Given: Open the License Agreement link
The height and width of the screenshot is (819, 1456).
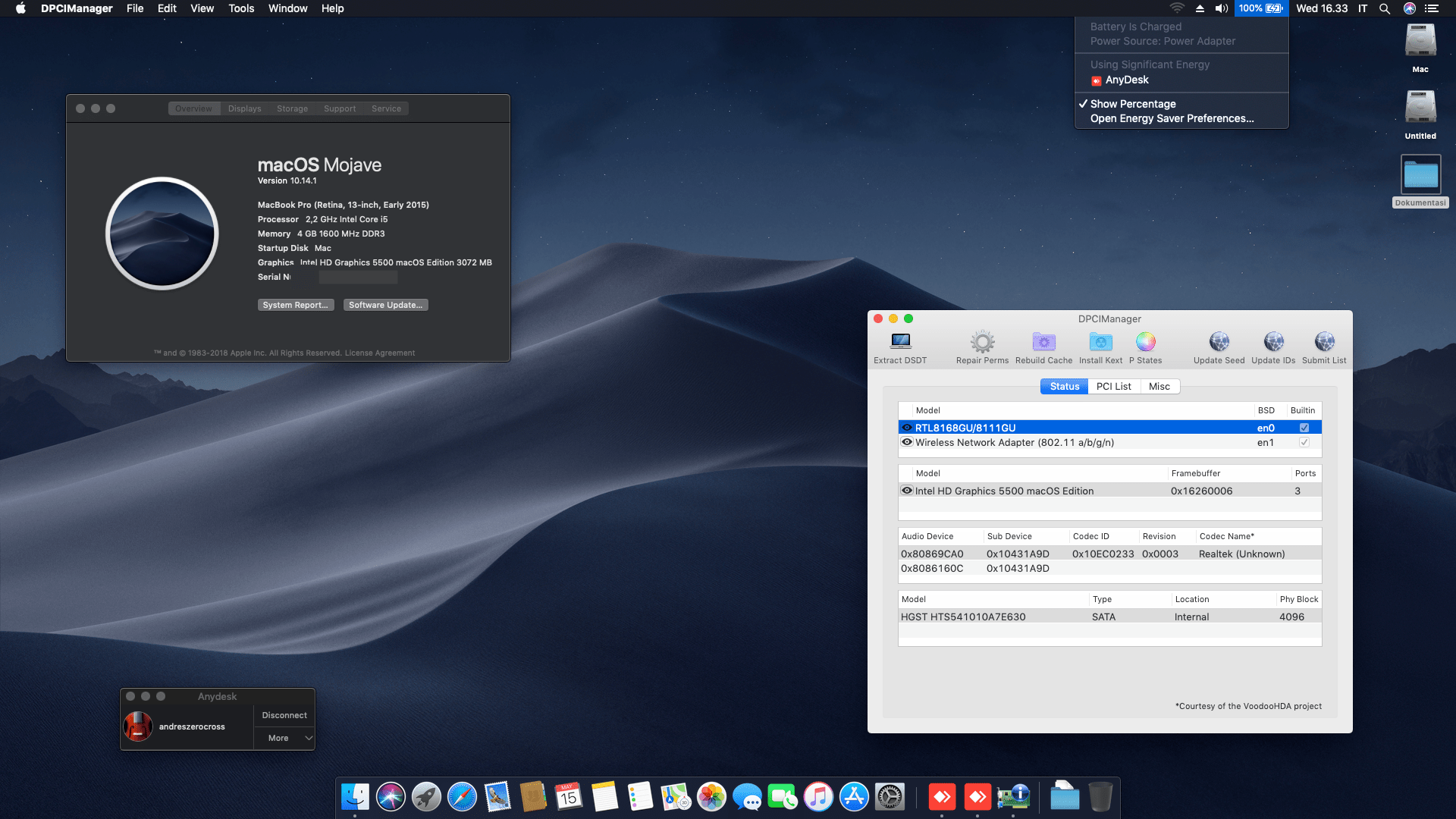Looking at the screenshot, I should click(x=380, y=353).
